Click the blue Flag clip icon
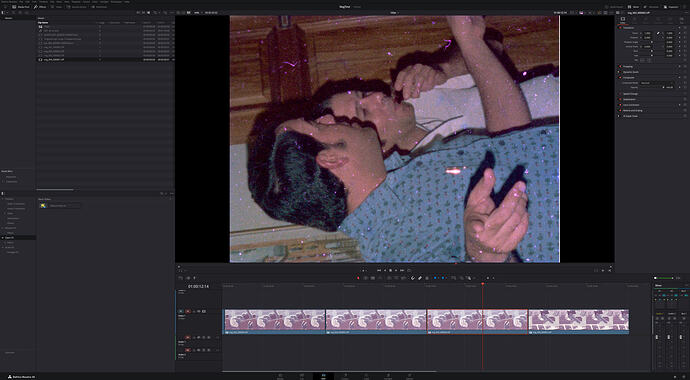The height and width of the screenshot is (380, 690). coord(435,278)
